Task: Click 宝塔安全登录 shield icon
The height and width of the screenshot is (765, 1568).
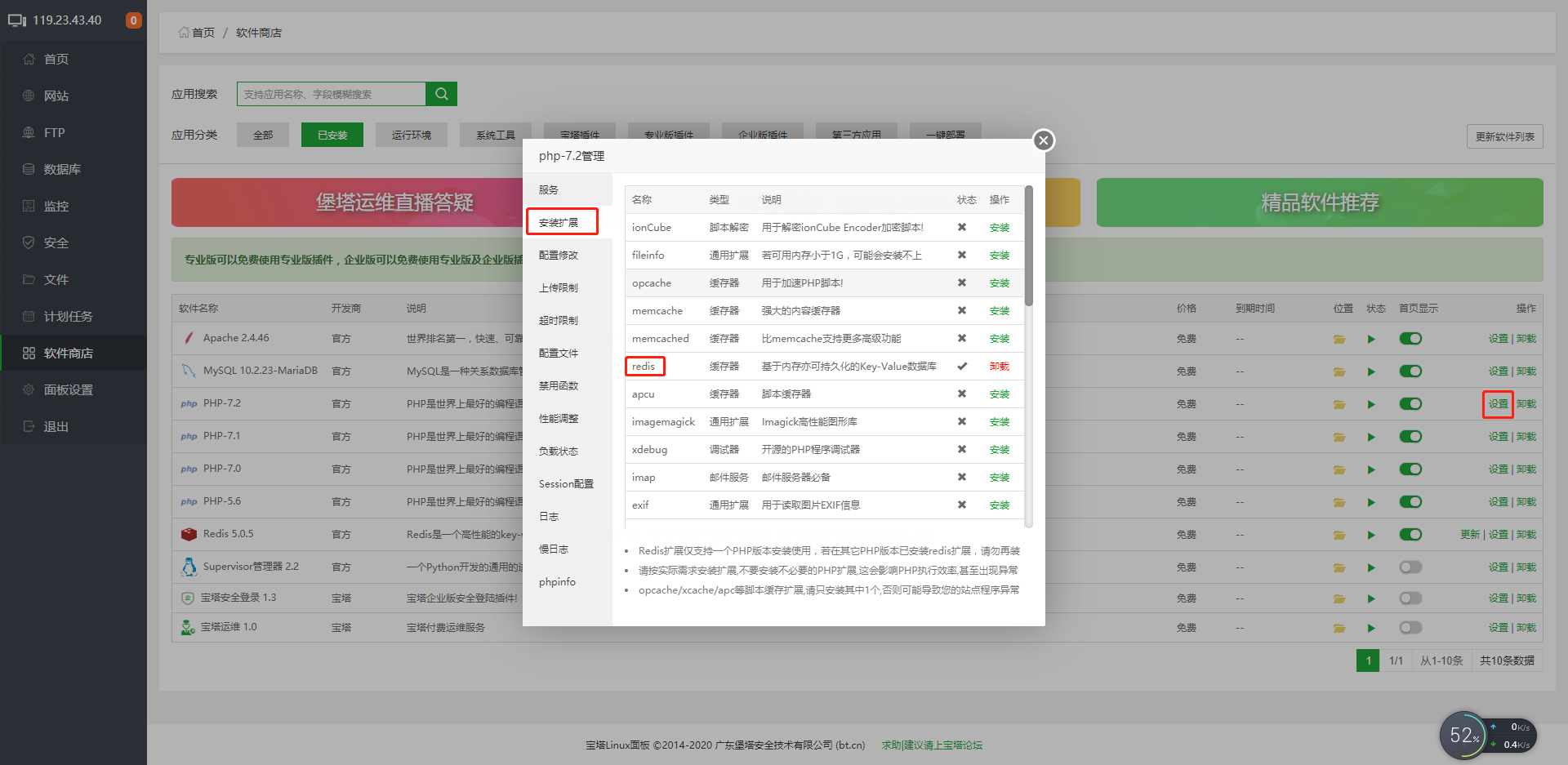Action: point(188,598)
